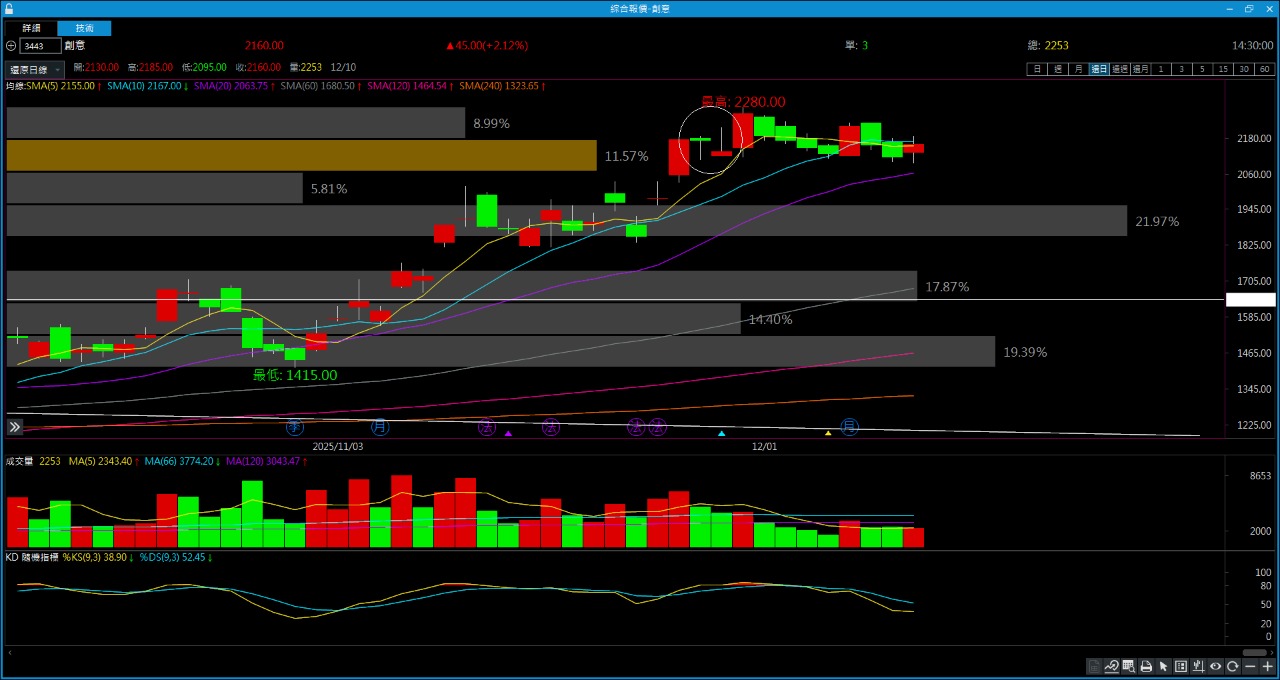Open the 還原日線 dropdown

pos(35,70)
